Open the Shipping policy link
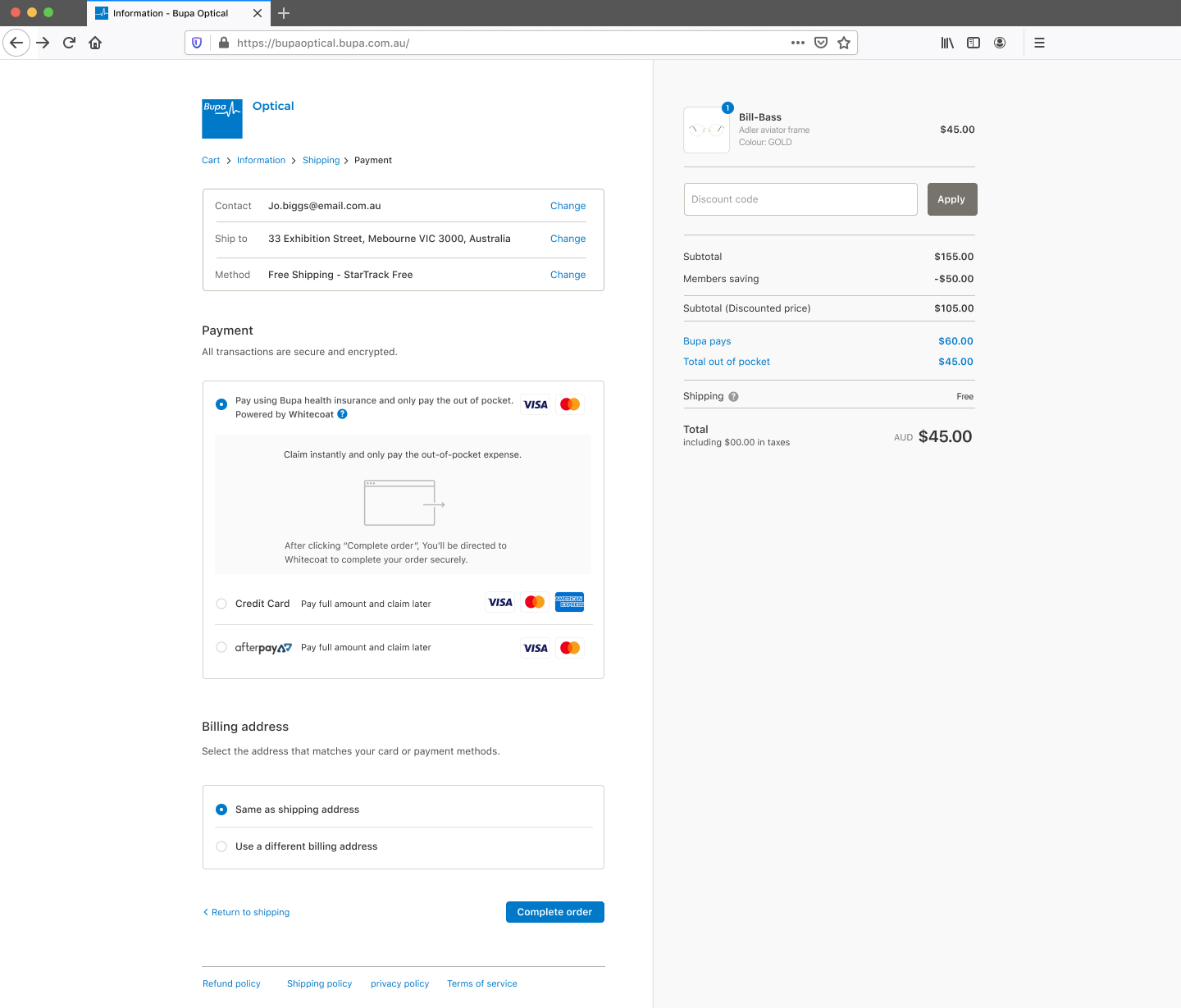Image resolution: width=1181 pixels, height=1008 pixels. point(319,983)
